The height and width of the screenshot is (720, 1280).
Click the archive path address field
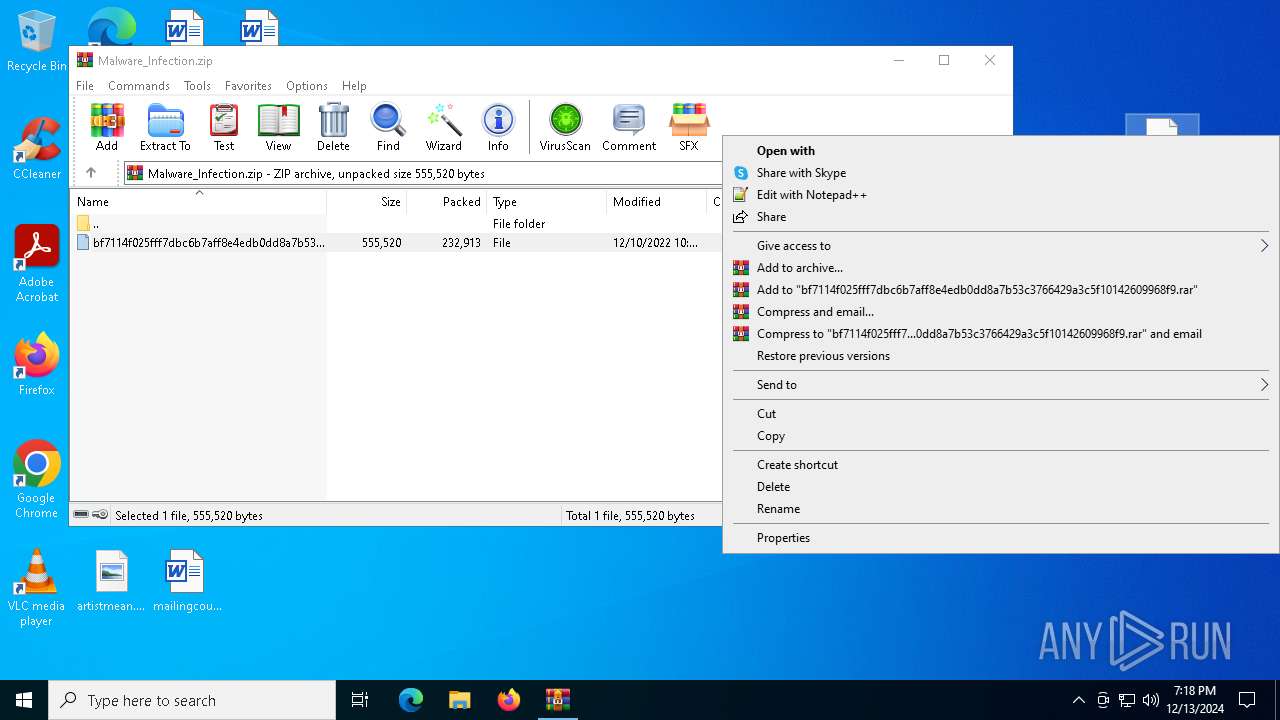click(x=421, y=173)
